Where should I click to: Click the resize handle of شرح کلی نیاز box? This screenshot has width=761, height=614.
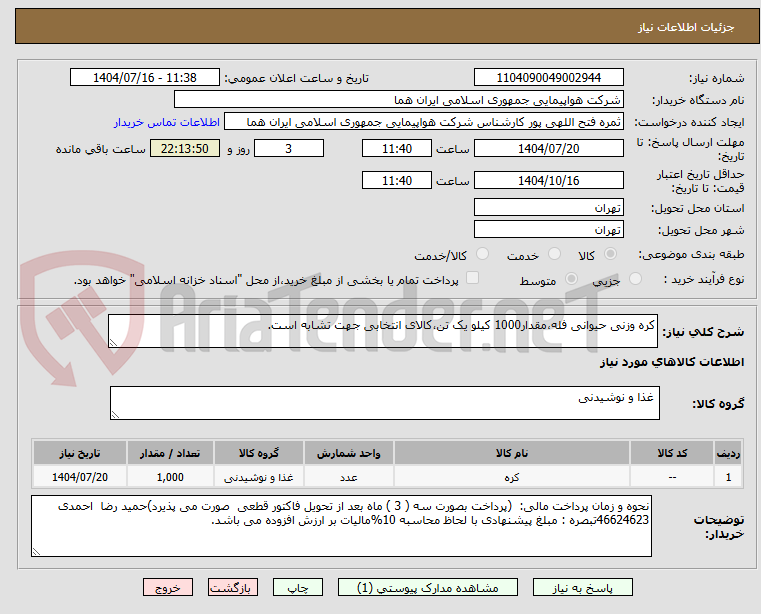pyautogui.click(x=113, y=343)
